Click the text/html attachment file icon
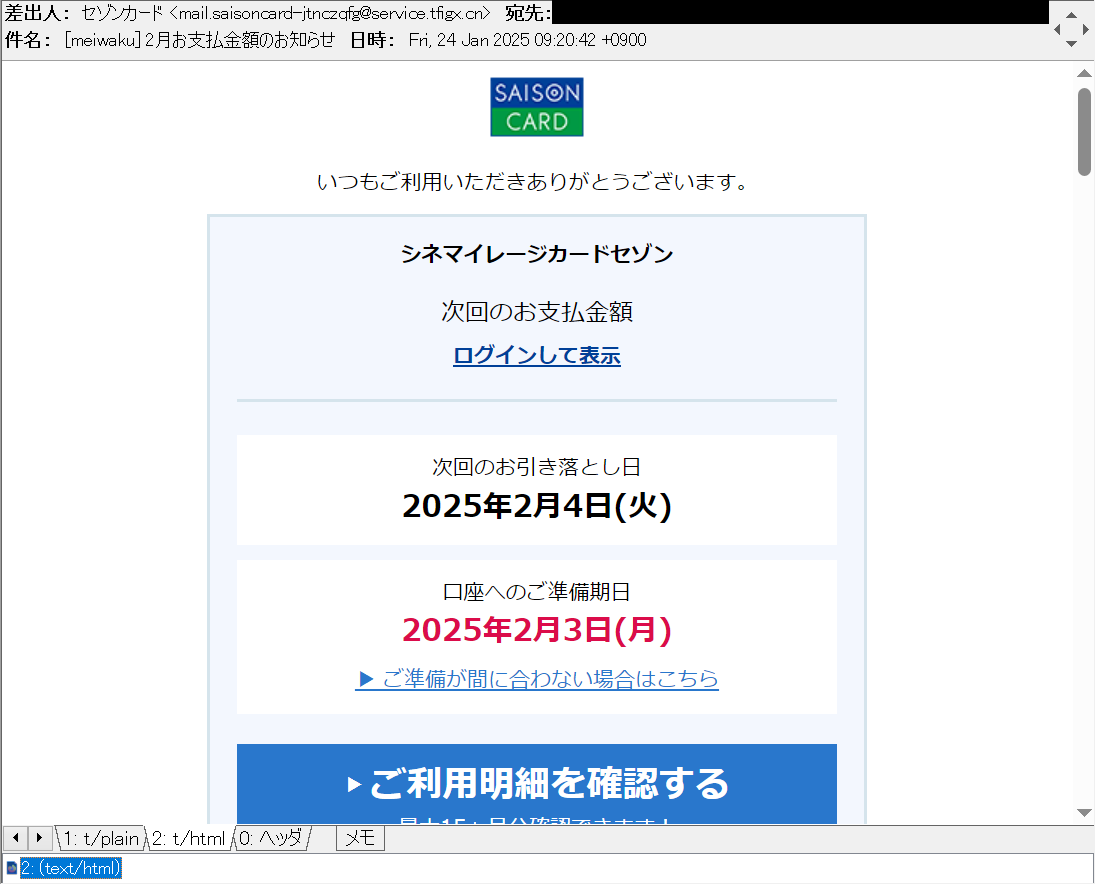The height and width of the screenshot is (885, 1096). (11, 868)
